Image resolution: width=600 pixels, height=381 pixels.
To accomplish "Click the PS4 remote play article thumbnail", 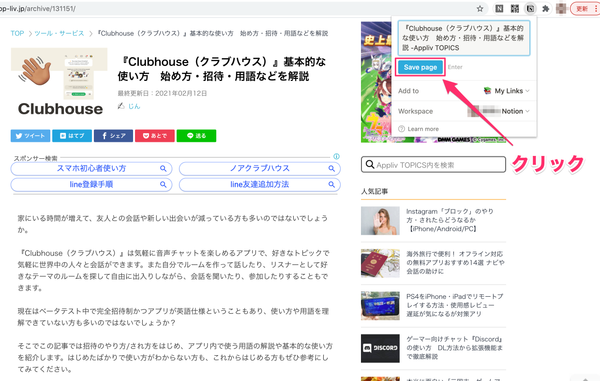I will pos(380,306).
